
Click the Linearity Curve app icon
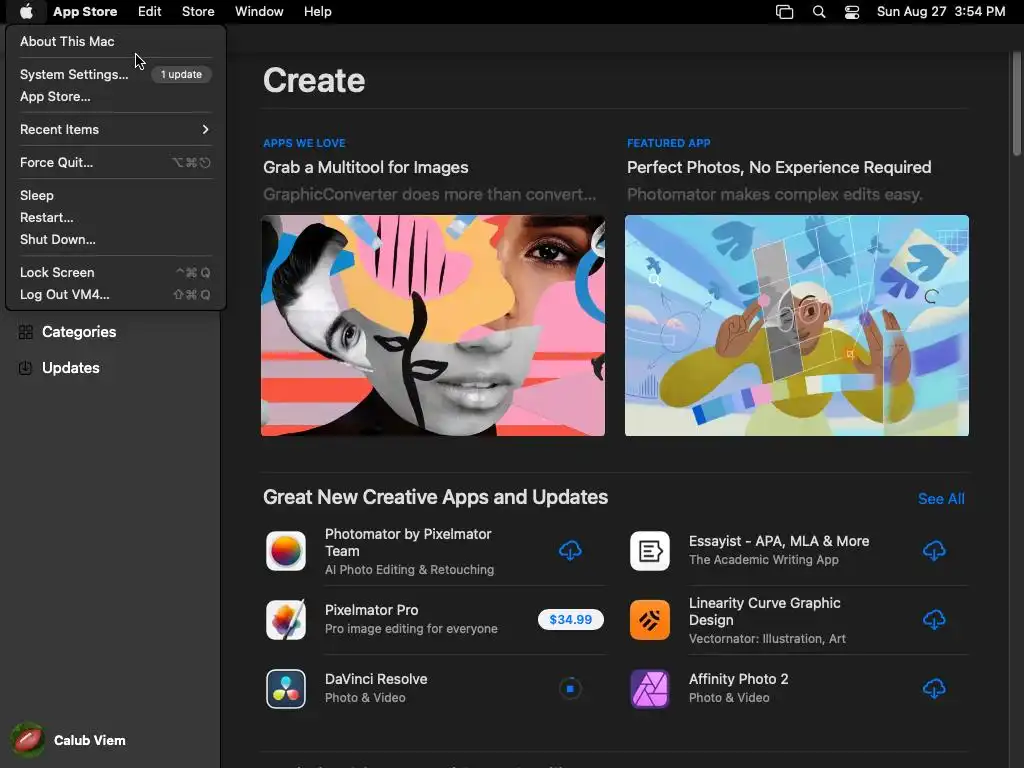650,620
